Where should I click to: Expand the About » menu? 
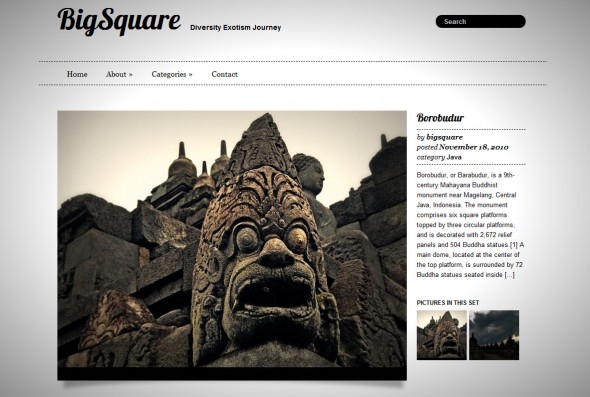pos(119,74)
